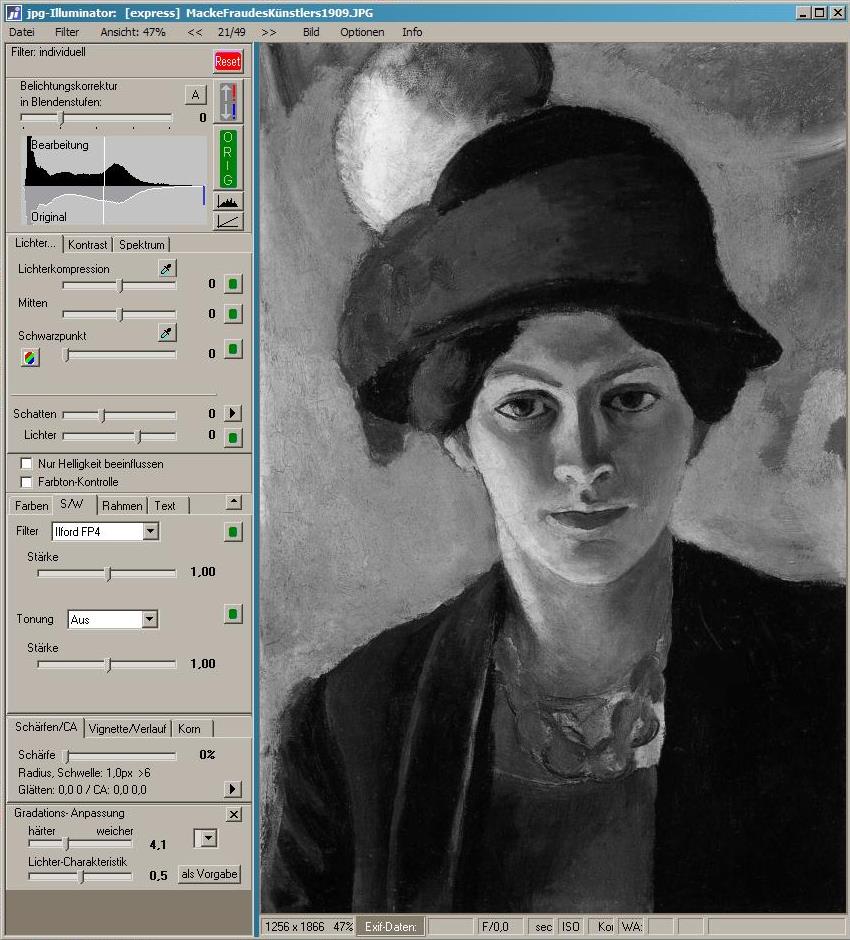Click the histogram display icon
Viewport: 850px width, 940px height.
[x=228, y=201]
